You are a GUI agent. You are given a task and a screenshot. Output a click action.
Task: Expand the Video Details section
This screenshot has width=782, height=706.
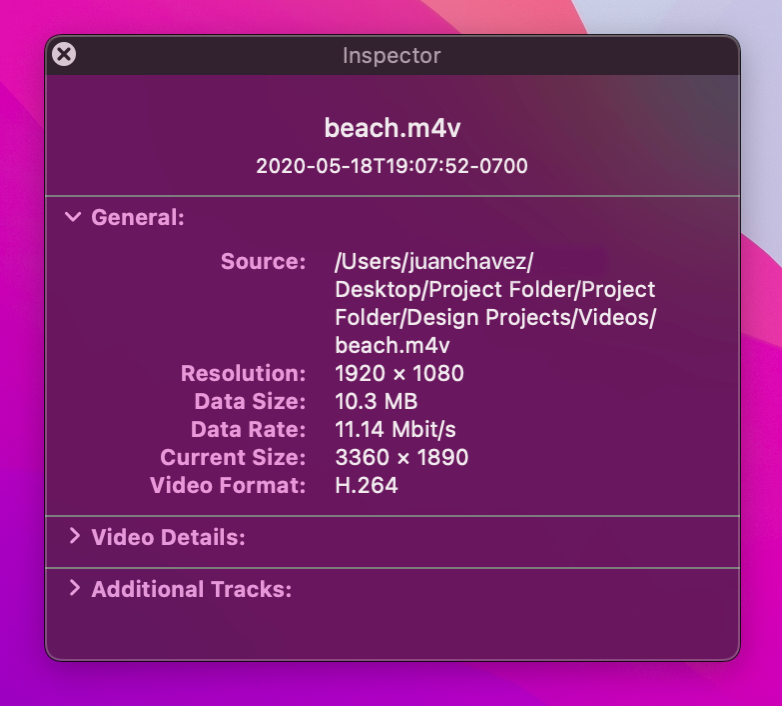coord(75,536)
